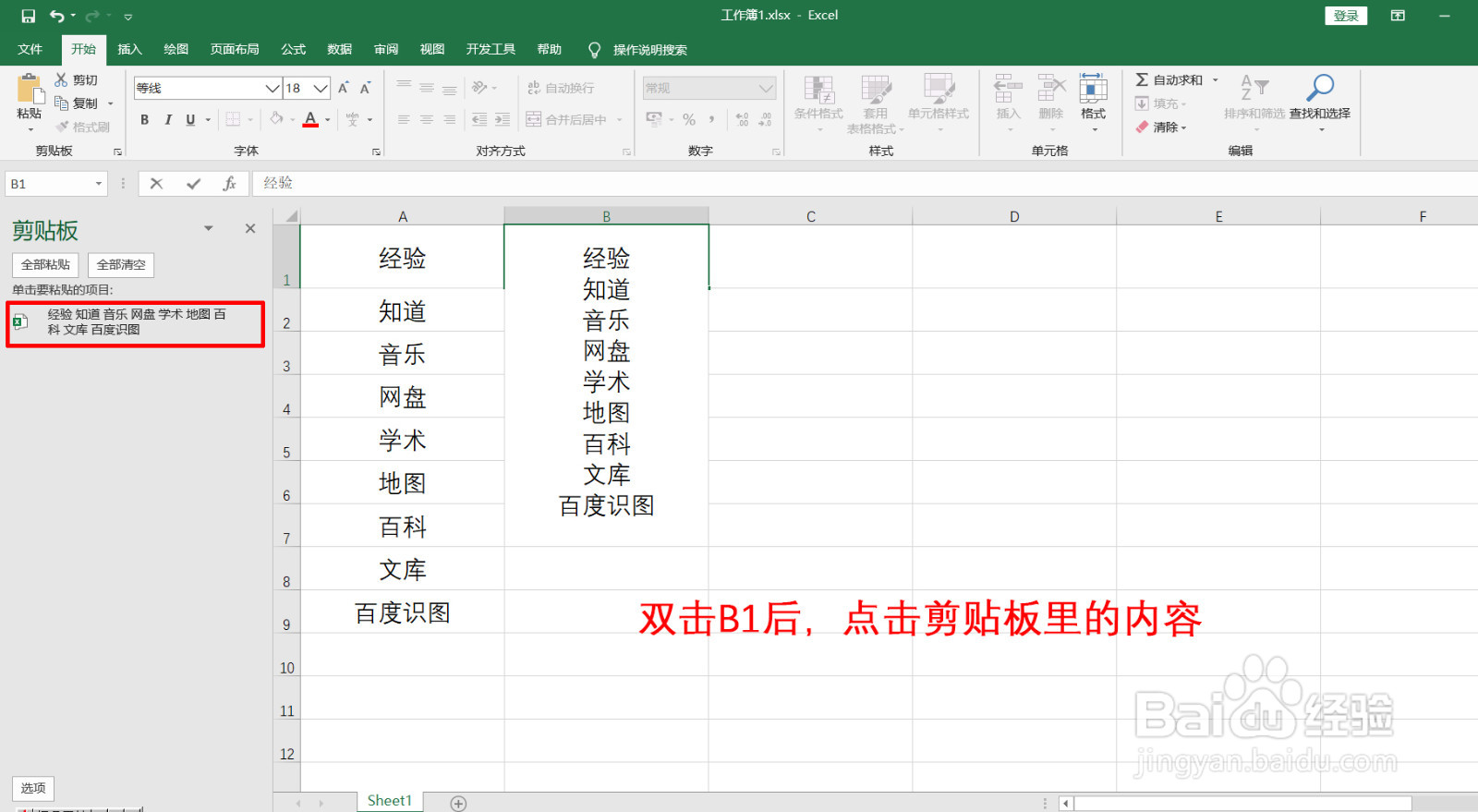The height and width of the screenshot is (812, 1478).
Task: Open the font name dropdown
Action: click(x=273, y=88)
